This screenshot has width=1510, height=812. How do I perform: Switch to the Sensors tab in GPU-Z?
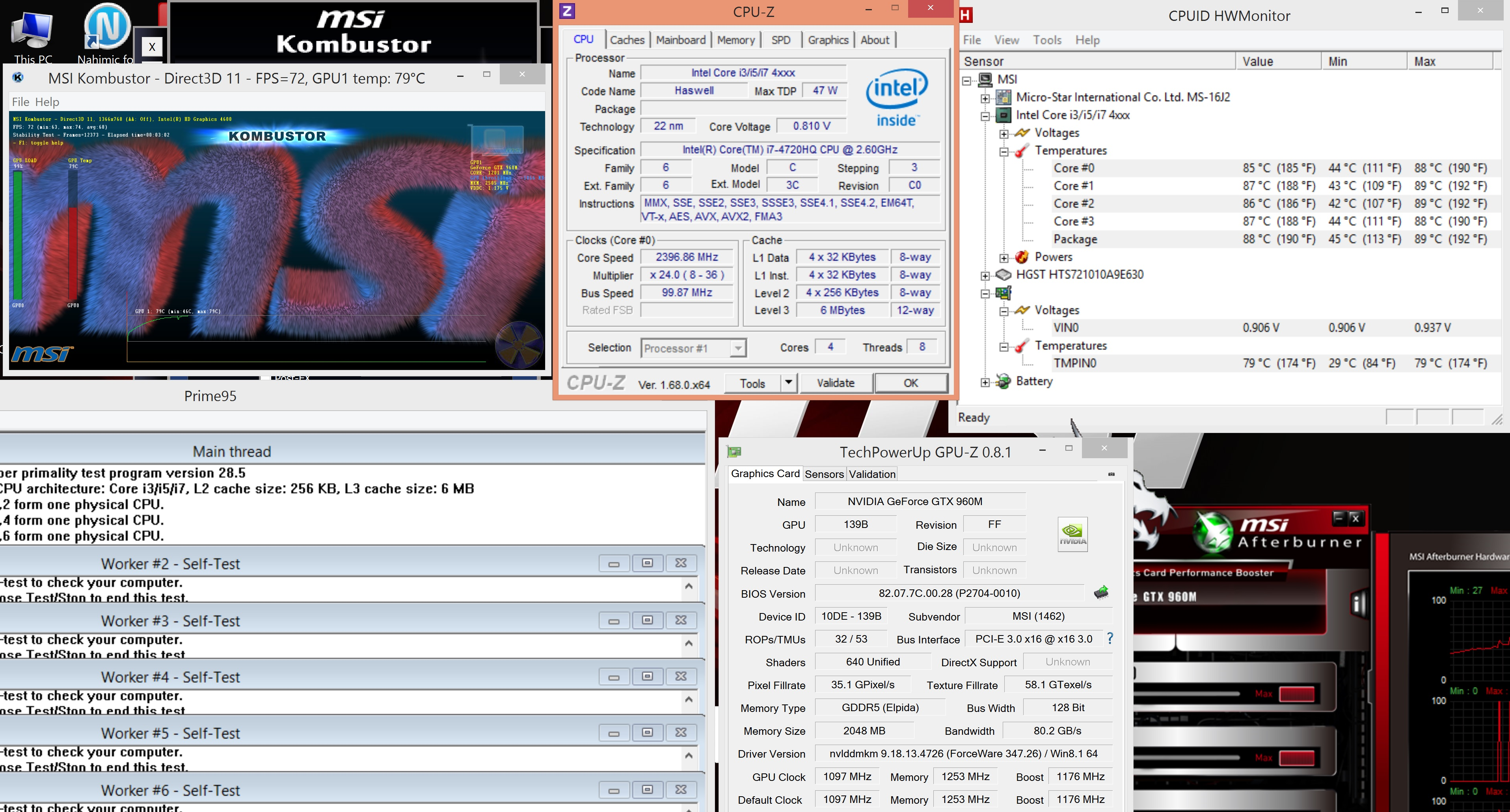click(x=824, y=474)
